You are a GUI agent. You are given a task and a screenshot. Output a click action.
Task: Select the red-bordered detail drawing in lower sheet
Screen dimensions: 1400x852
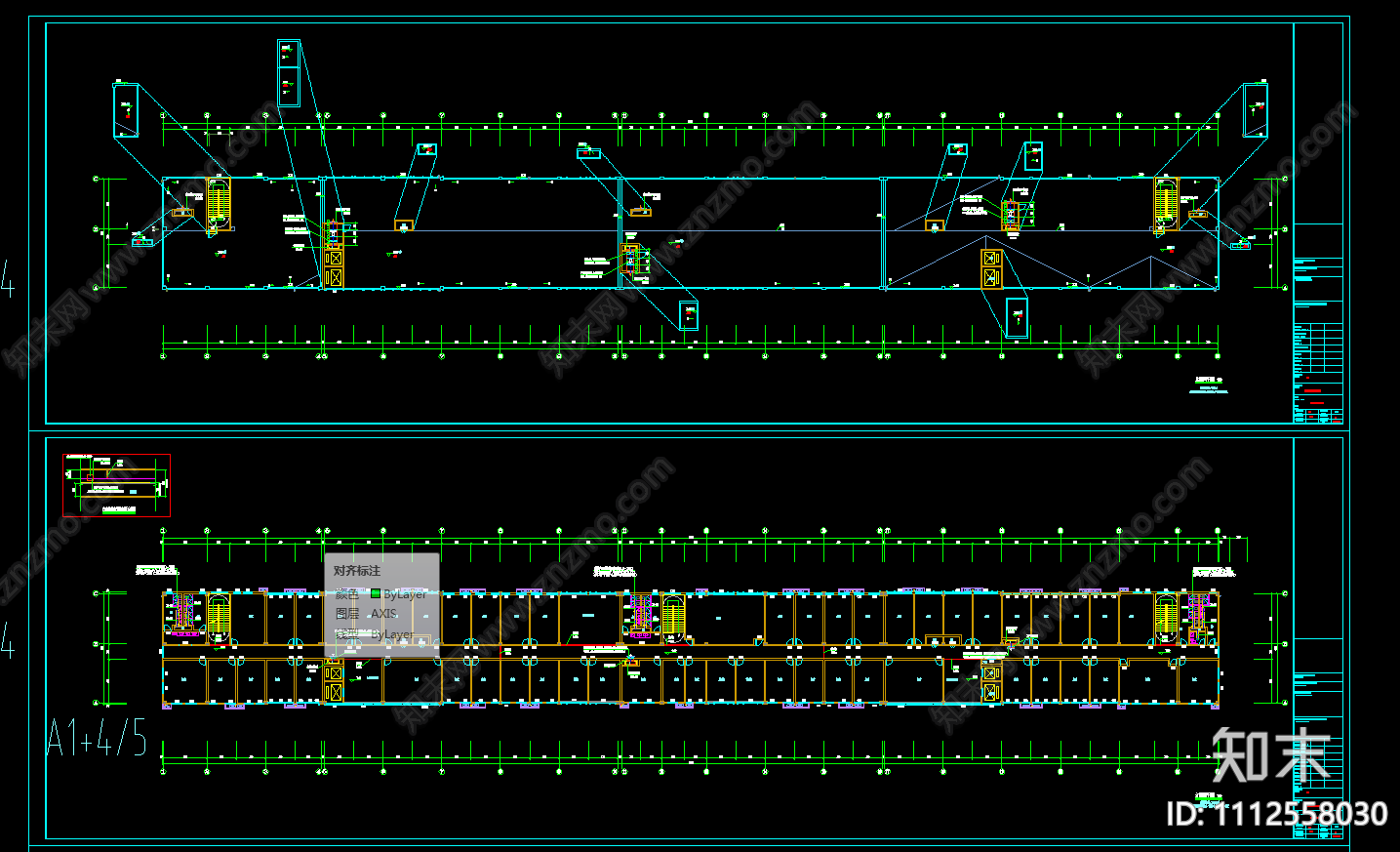(x=117, y=485)
